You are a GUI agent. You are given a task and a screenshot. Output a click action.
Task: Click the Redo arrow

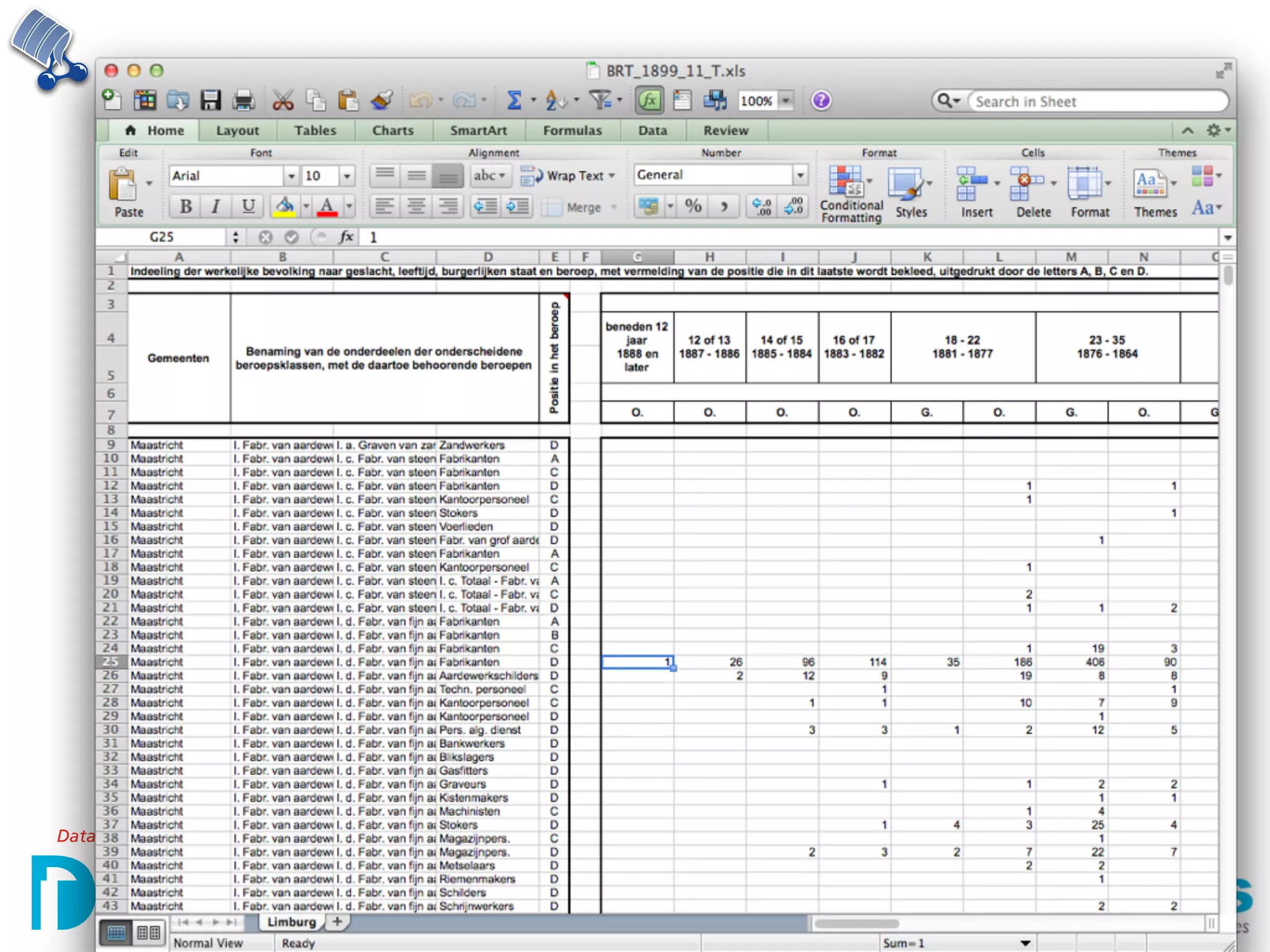coord(464,100)
